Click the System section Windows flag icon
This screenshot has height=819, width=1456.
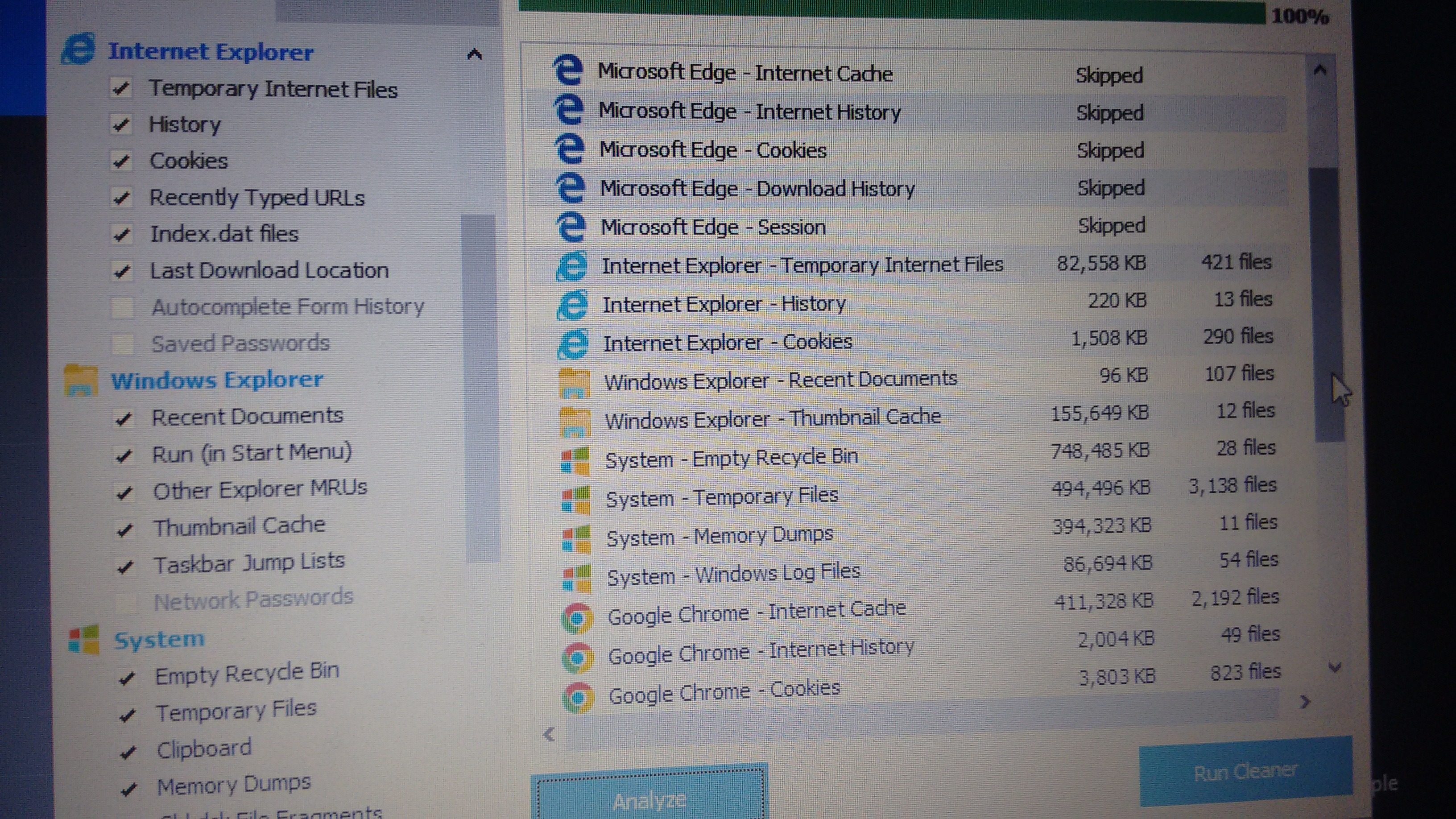(84, 640)
